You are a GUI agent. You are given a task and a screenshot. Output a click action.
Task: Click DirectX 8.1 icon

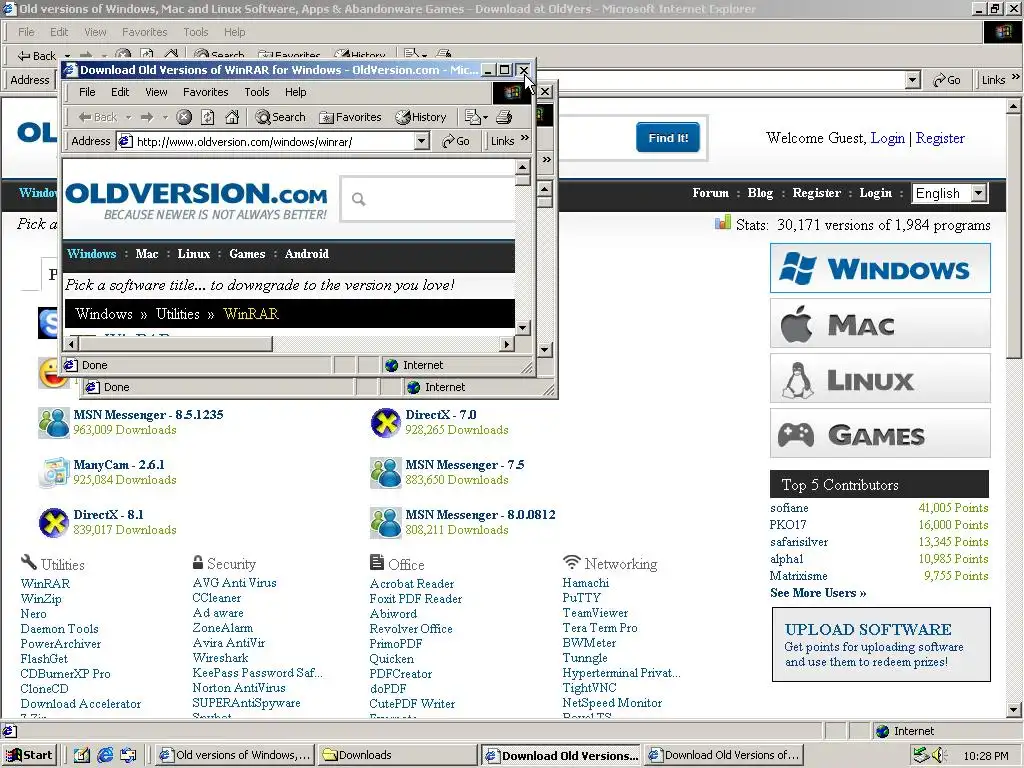(x=54, y=522)
